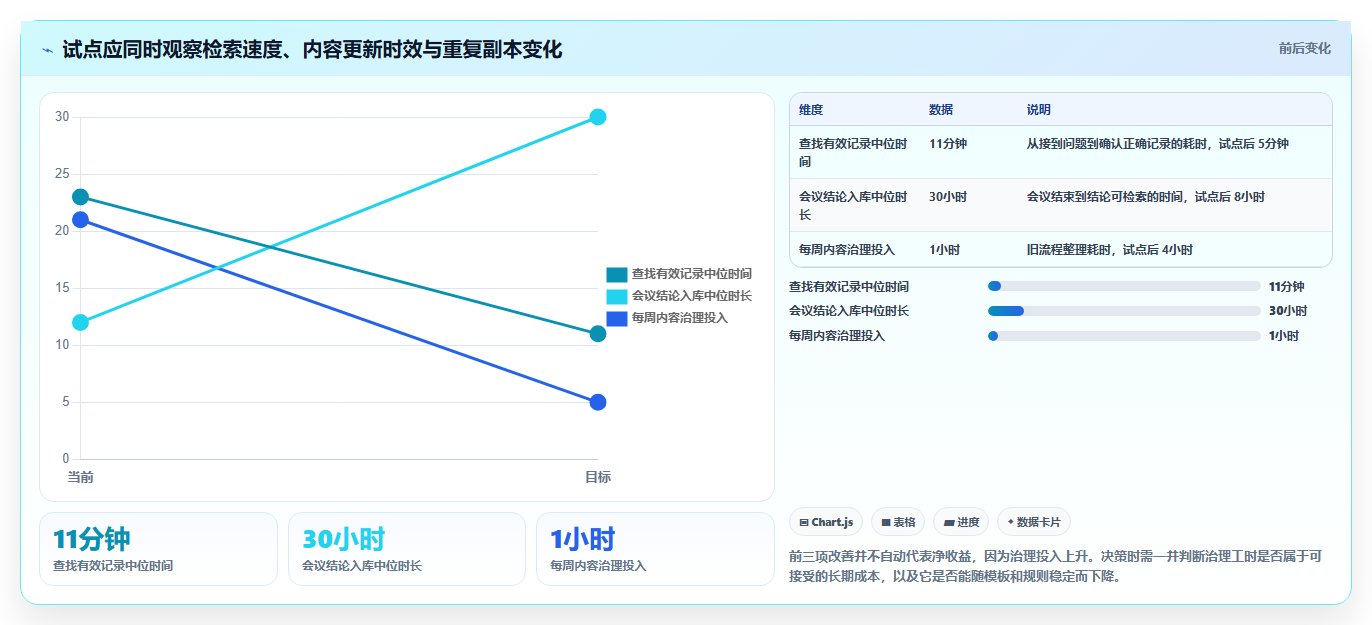Click the blue data point at value 21
The height and width of the screenshot is (625, 1372).
[80, 220]
